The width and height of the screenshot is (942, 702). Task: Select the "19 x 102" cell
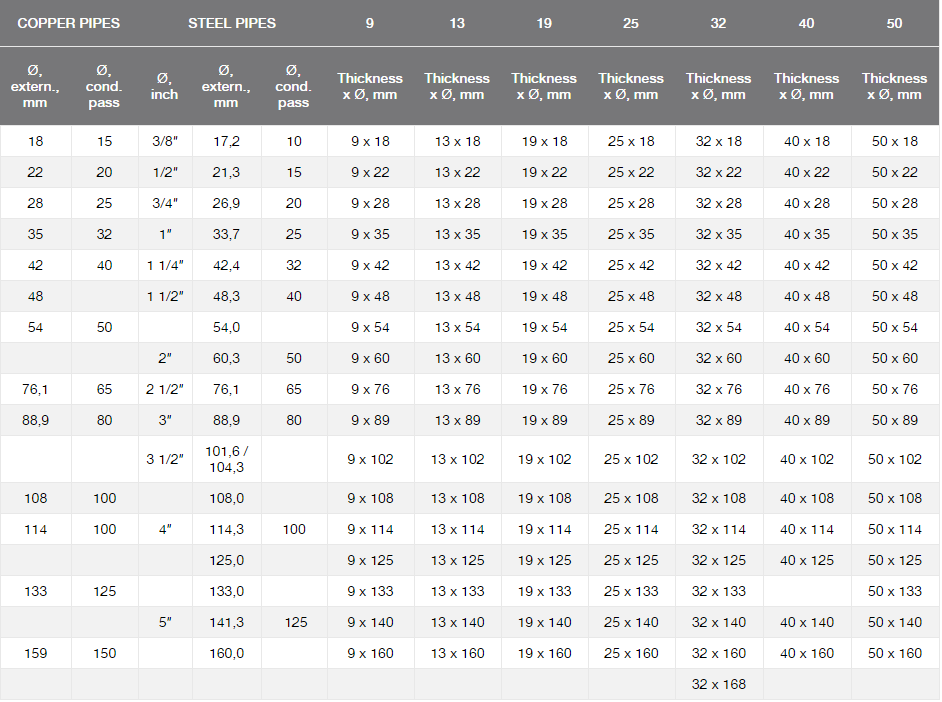coord(544,459)
